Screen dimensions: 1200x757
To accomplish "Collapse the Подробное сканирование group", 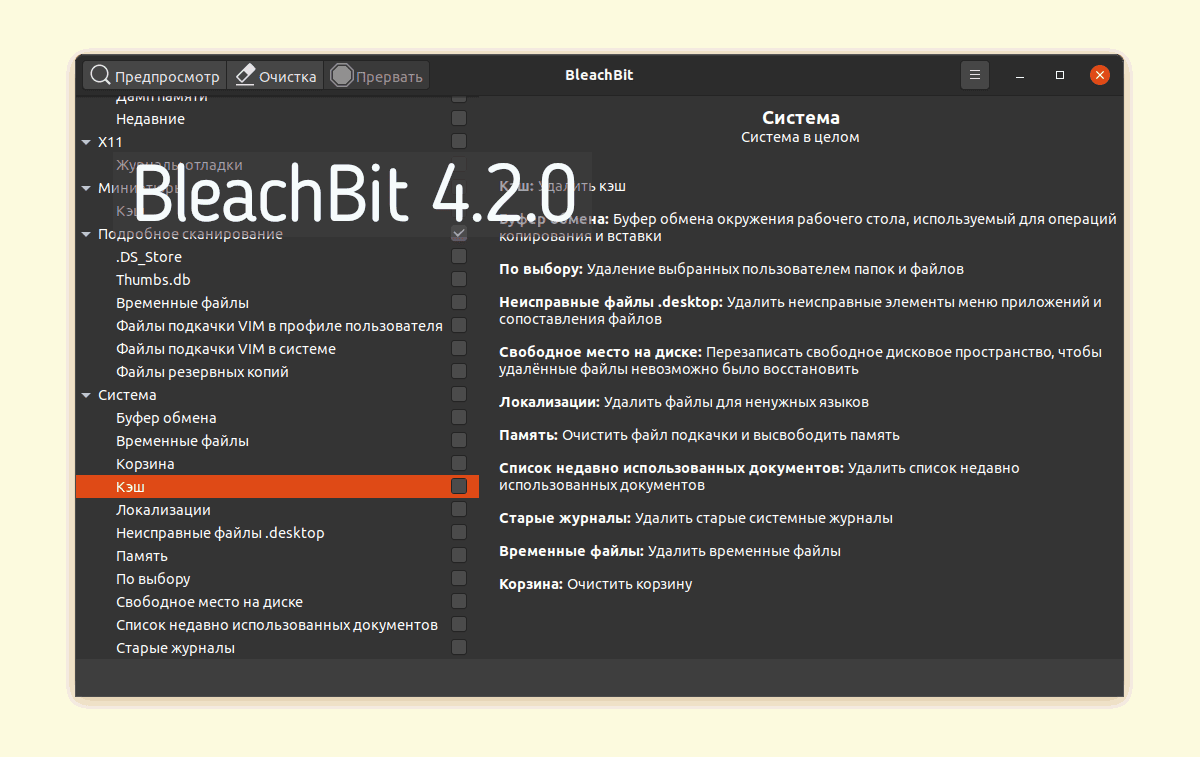I will coord(86,234).
